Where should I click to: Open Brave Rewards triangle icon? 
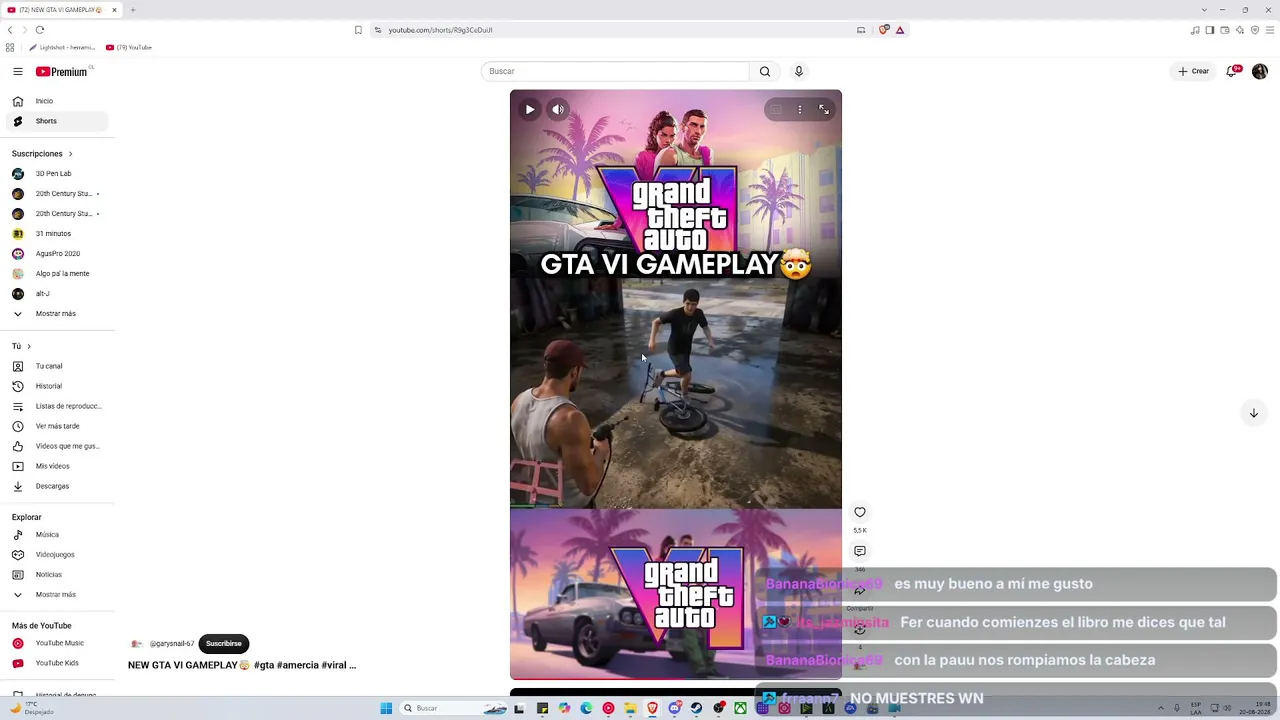click(900, 30)
